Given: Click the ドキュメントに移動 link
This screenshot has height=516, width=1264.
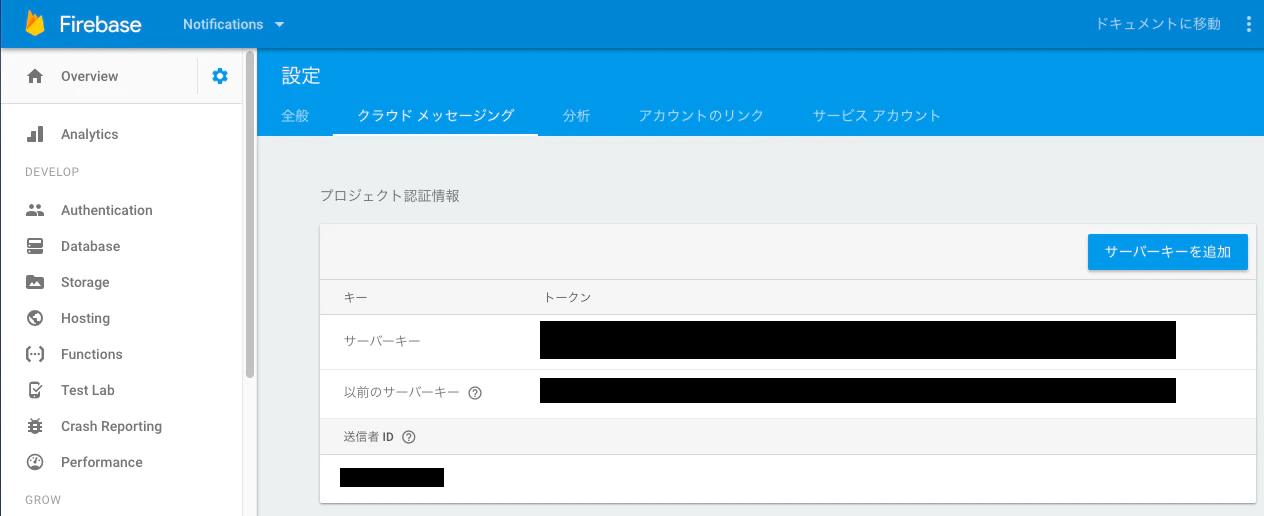Looking at the screenshot, I should click(x=1158, y=24).
